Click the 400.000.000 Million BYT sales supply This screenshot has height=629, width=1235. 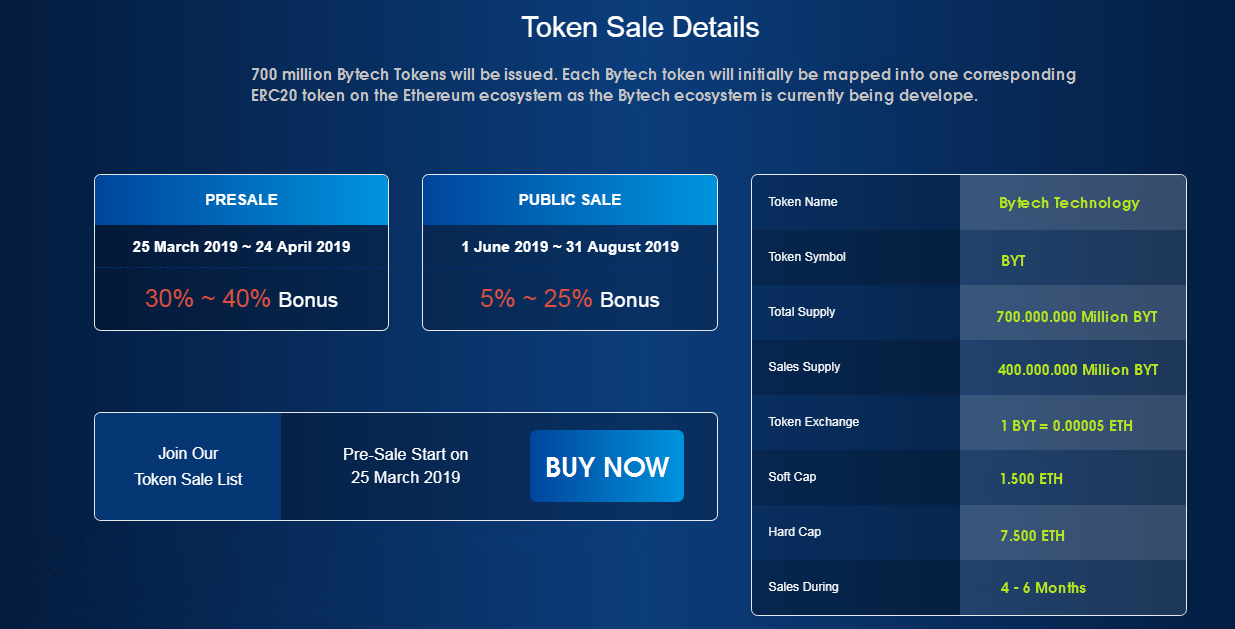tap(1077, 370)
